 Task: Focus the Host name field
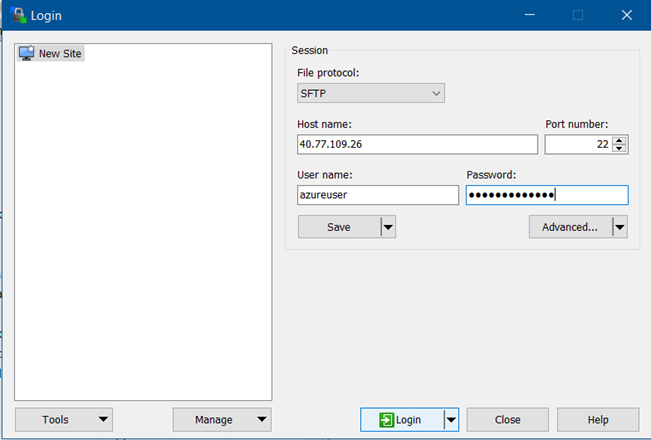click(417, 144)
